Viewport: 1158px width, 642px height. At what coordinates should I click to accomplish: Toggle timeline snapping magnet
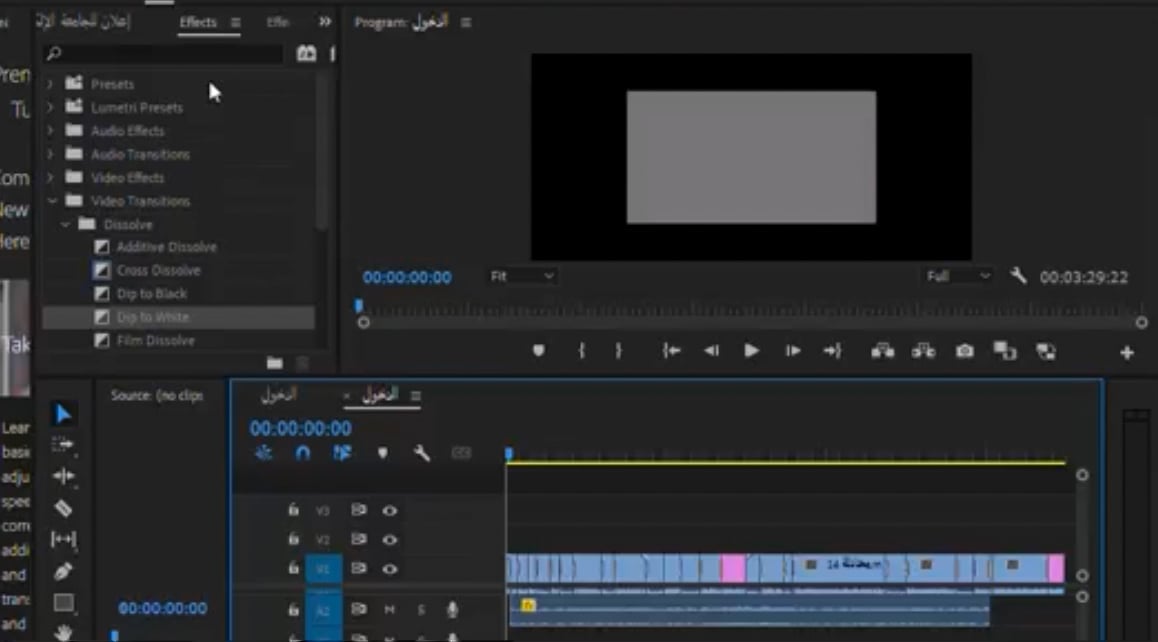pyautogui.click(x=303, y=453)
